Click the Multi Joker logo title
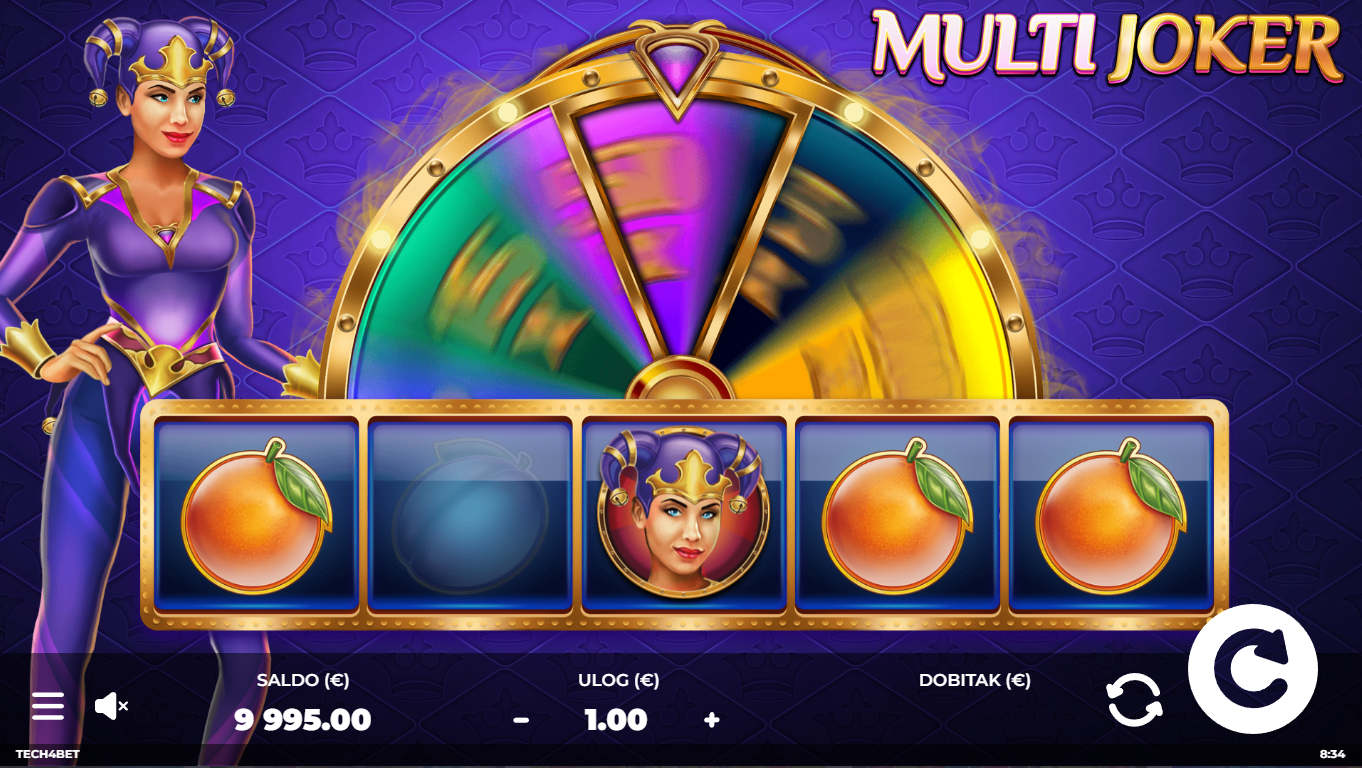 pyautogui.click(x=1106, y=45)
